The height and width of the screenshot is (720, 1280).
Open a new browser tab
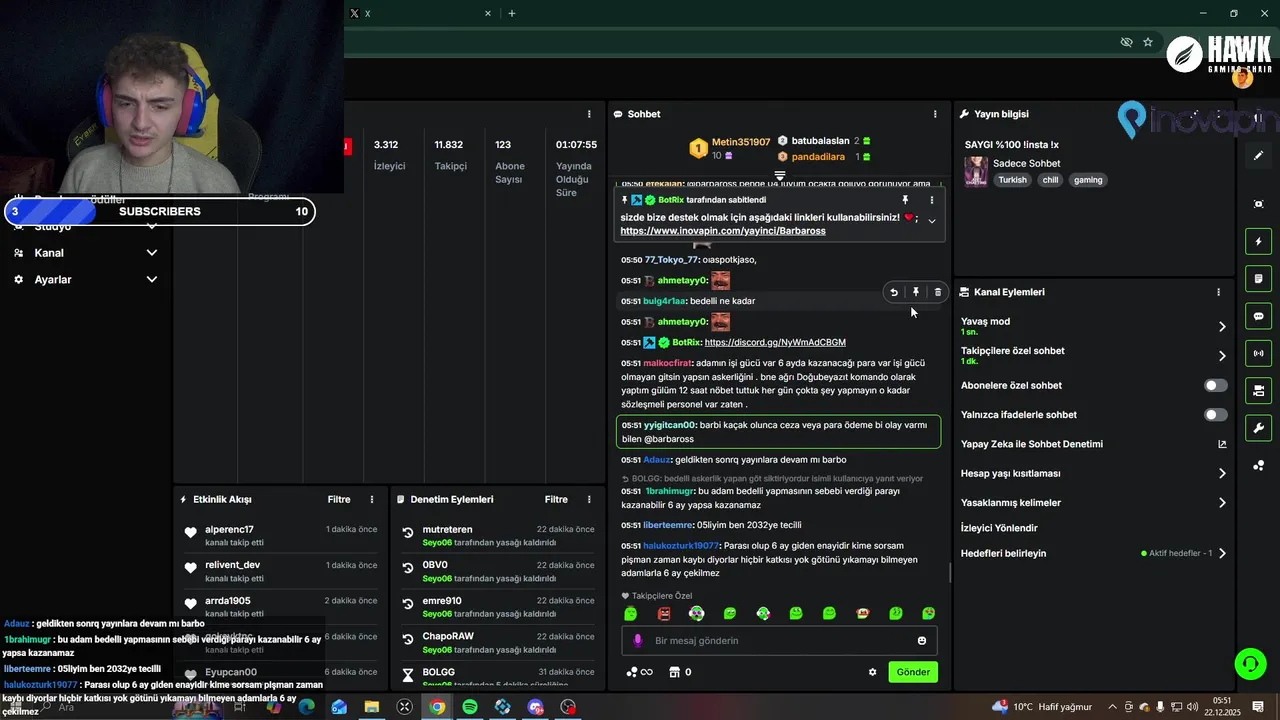point(512,13)
